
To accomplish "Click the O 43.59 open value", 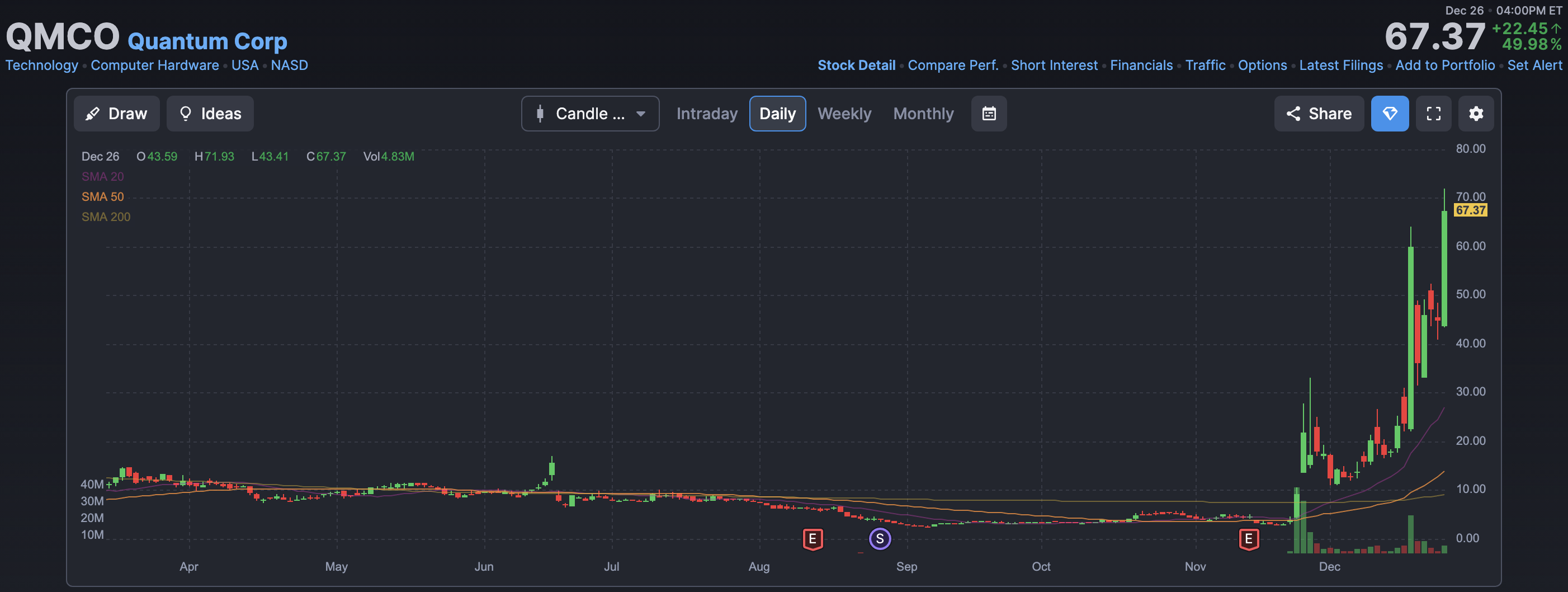I will [157, 157].
